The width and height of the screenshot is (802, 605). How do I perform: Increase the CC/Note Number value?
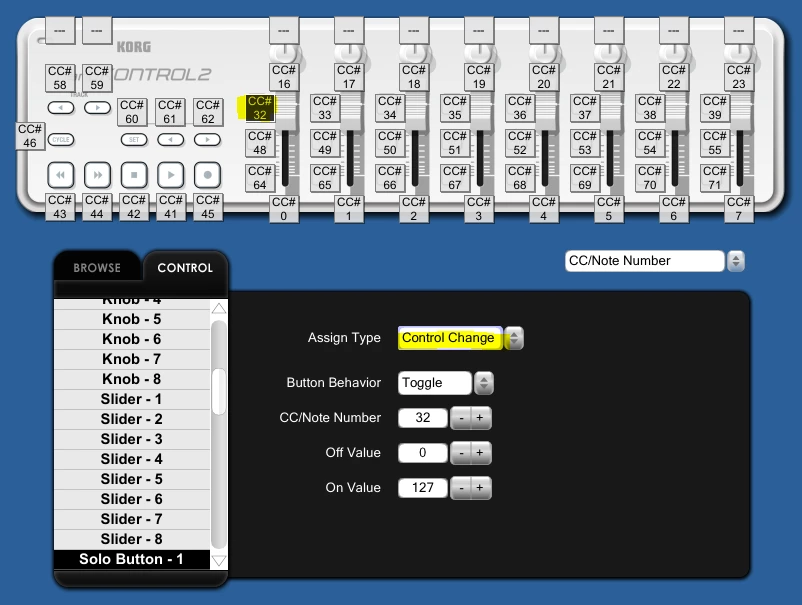(x=480, y=418)
